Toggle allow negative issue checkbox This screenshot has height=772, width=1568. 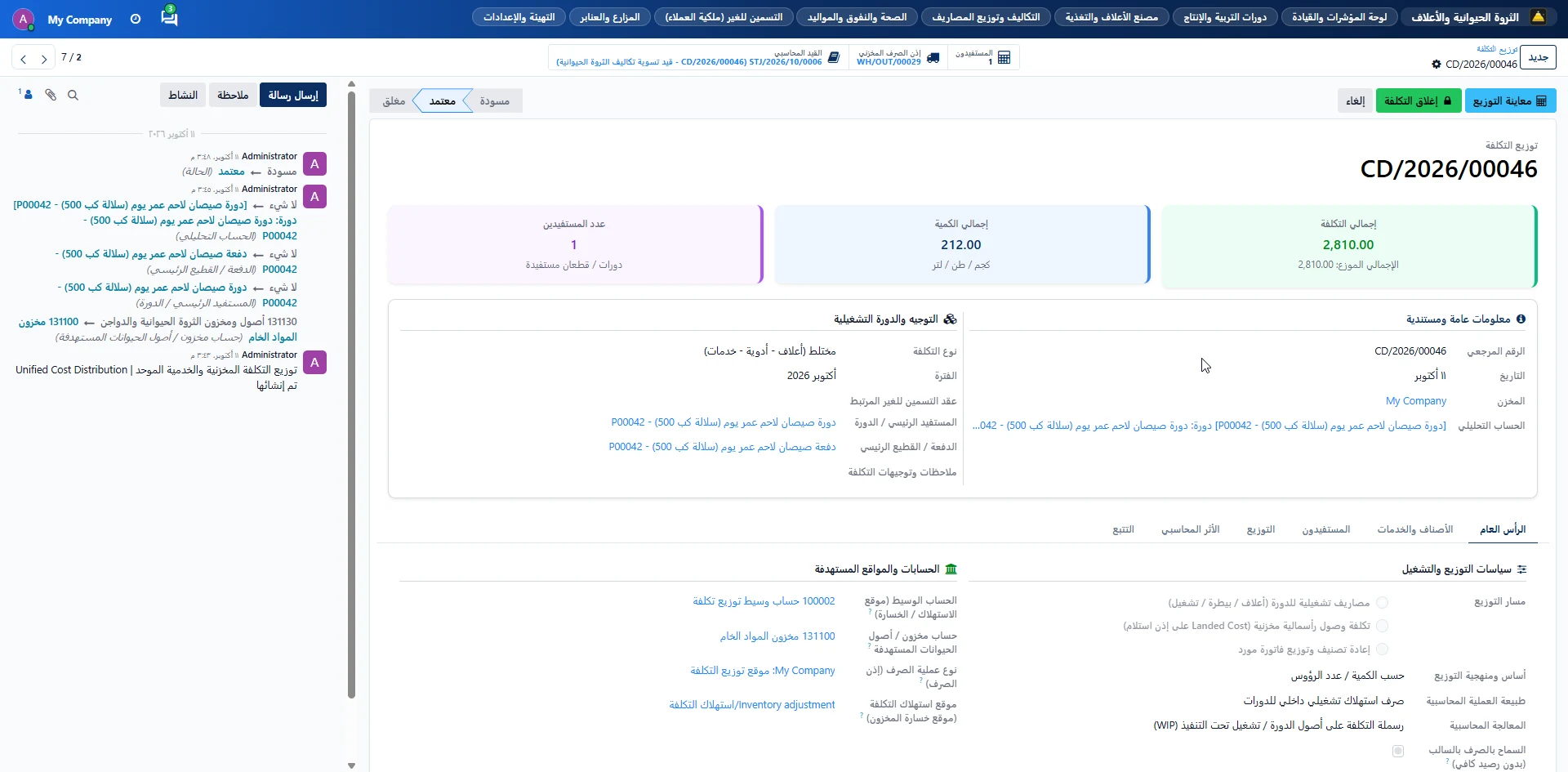tap(1398, 751)
